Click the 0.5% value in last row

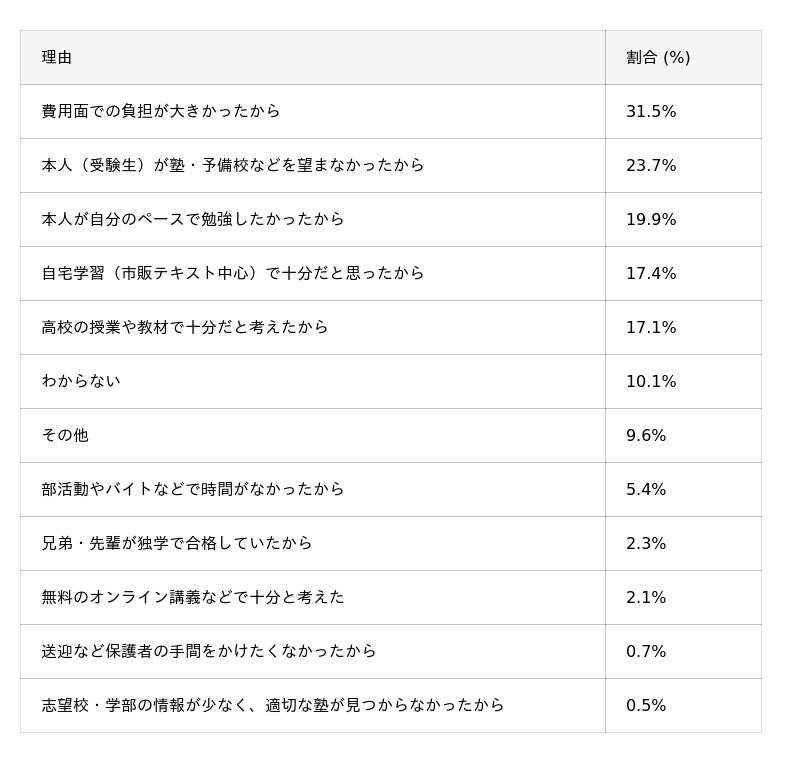pos(646,706)
